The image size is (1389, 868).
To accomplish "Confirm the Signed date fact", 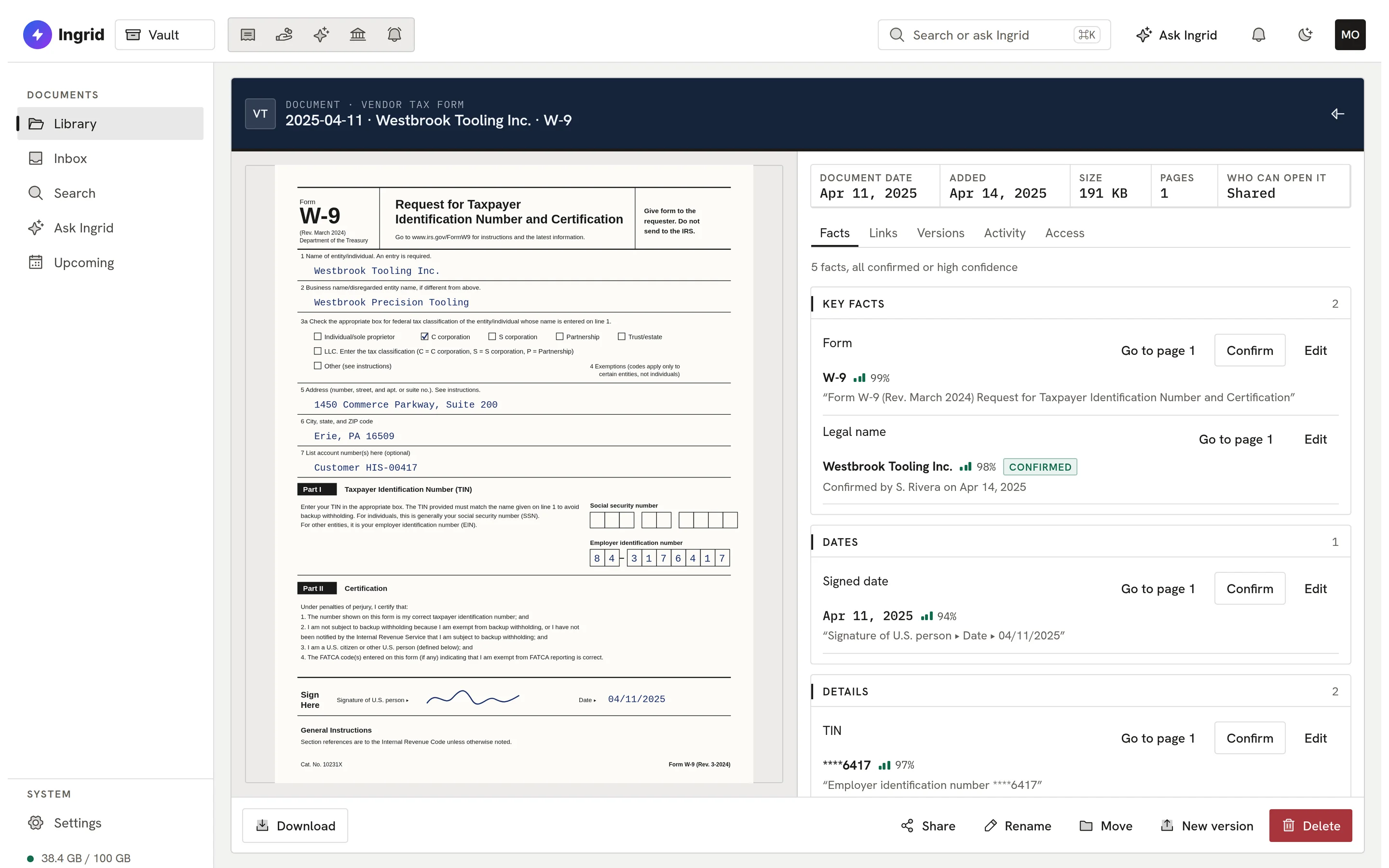I will click(x=1250, y=588).
